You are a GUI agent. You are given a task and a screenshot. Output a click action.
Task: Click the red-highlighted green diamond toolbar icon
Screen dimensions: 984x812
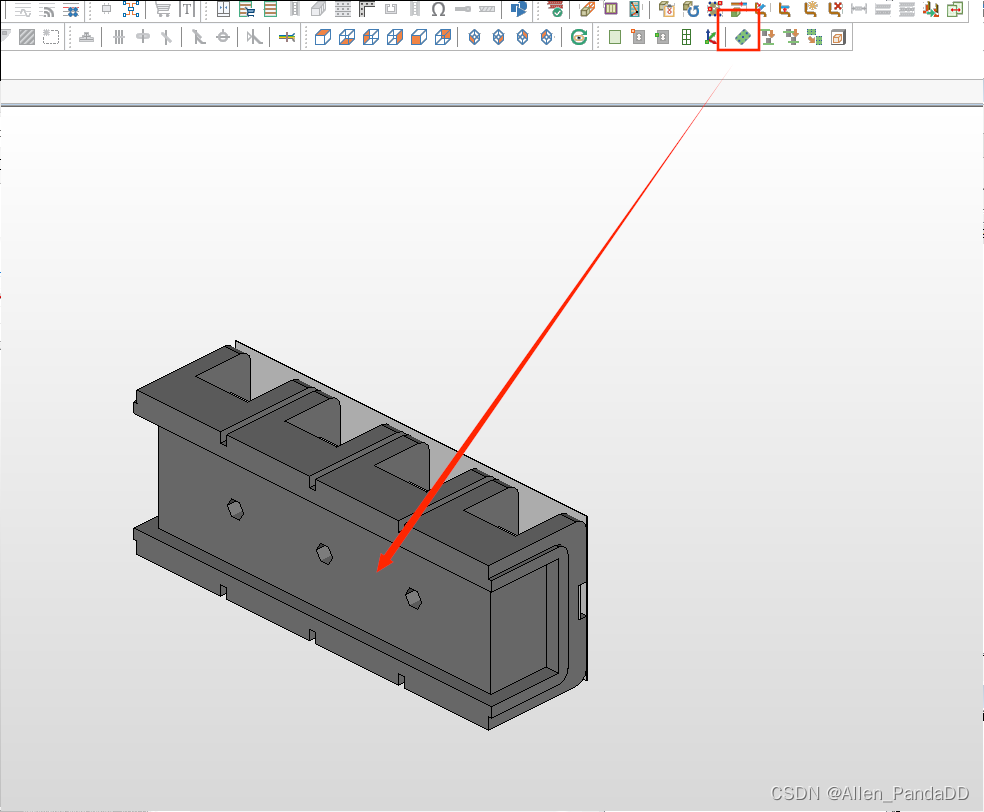tap(742, 38)
